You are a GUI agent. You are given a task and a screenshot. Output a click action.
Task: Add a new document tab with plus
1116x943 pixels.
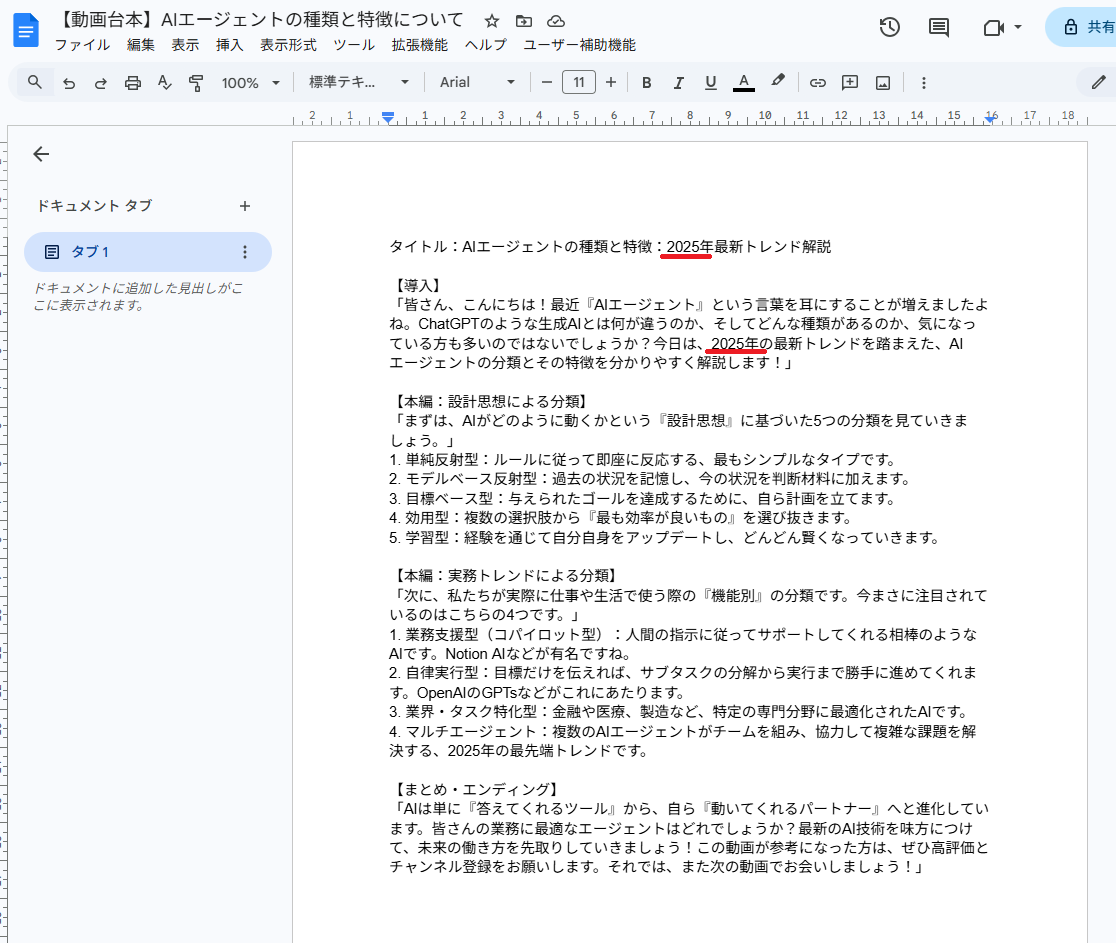pyautogui.click(x=245, y=206)
